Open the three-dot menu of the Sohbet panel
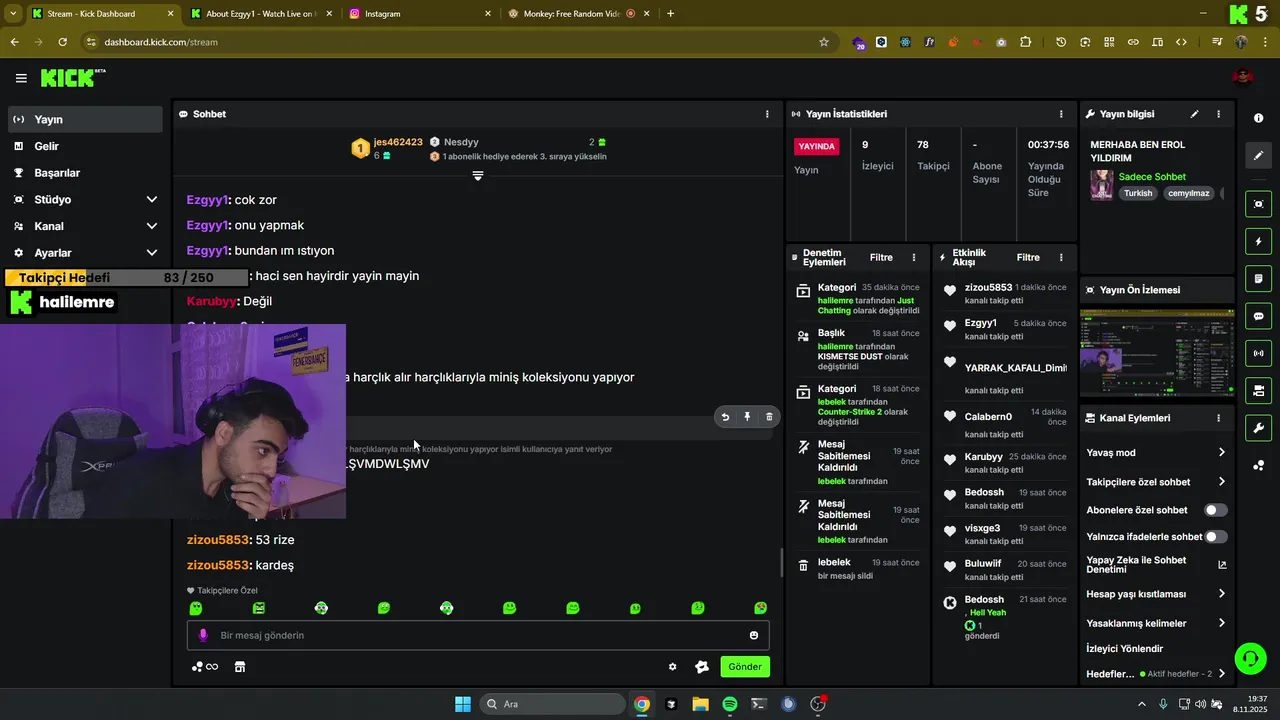The height and width of the screenshot is (720, 1280). (x=767, y=114)
